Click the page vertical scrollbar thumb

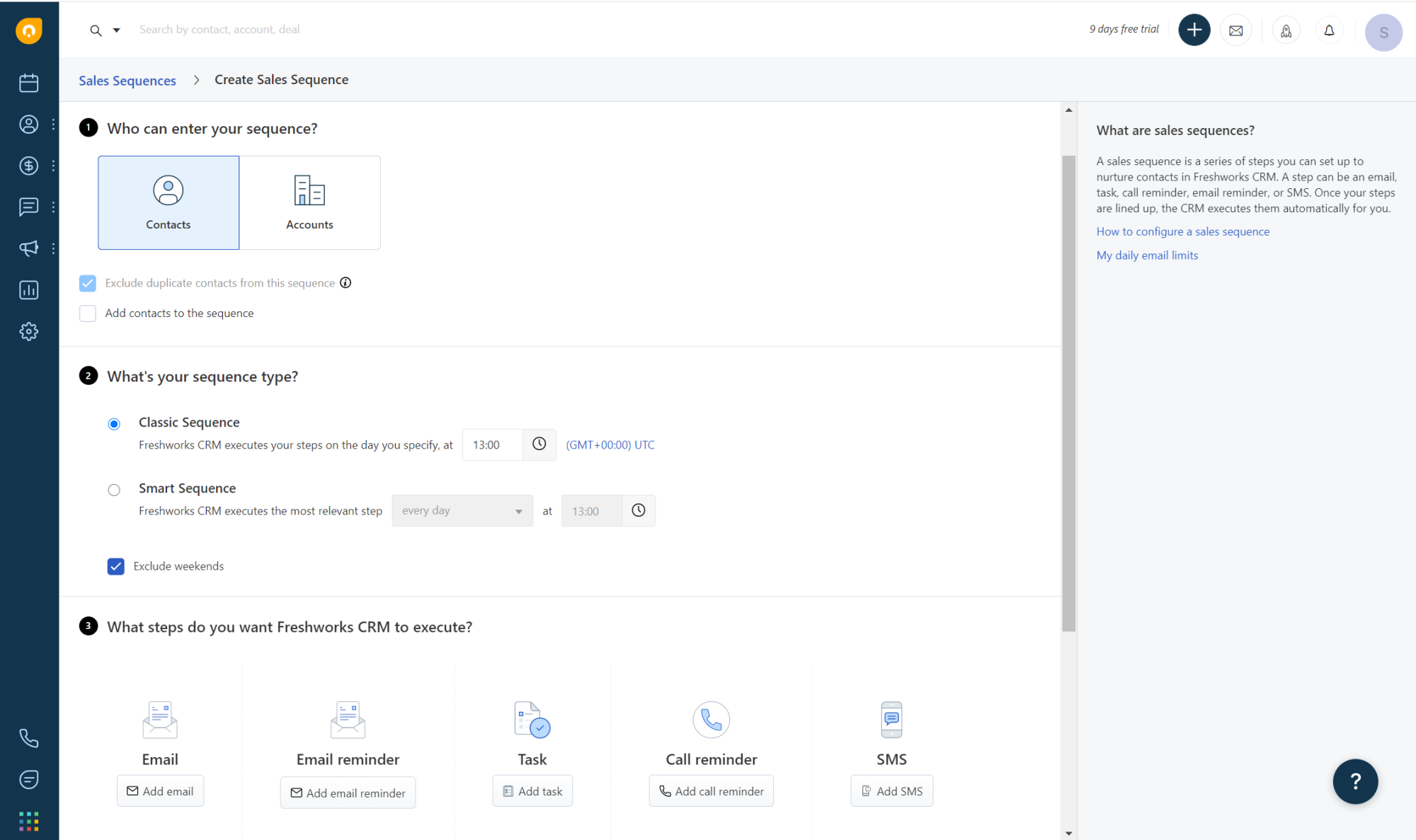tap(1068, 393)
